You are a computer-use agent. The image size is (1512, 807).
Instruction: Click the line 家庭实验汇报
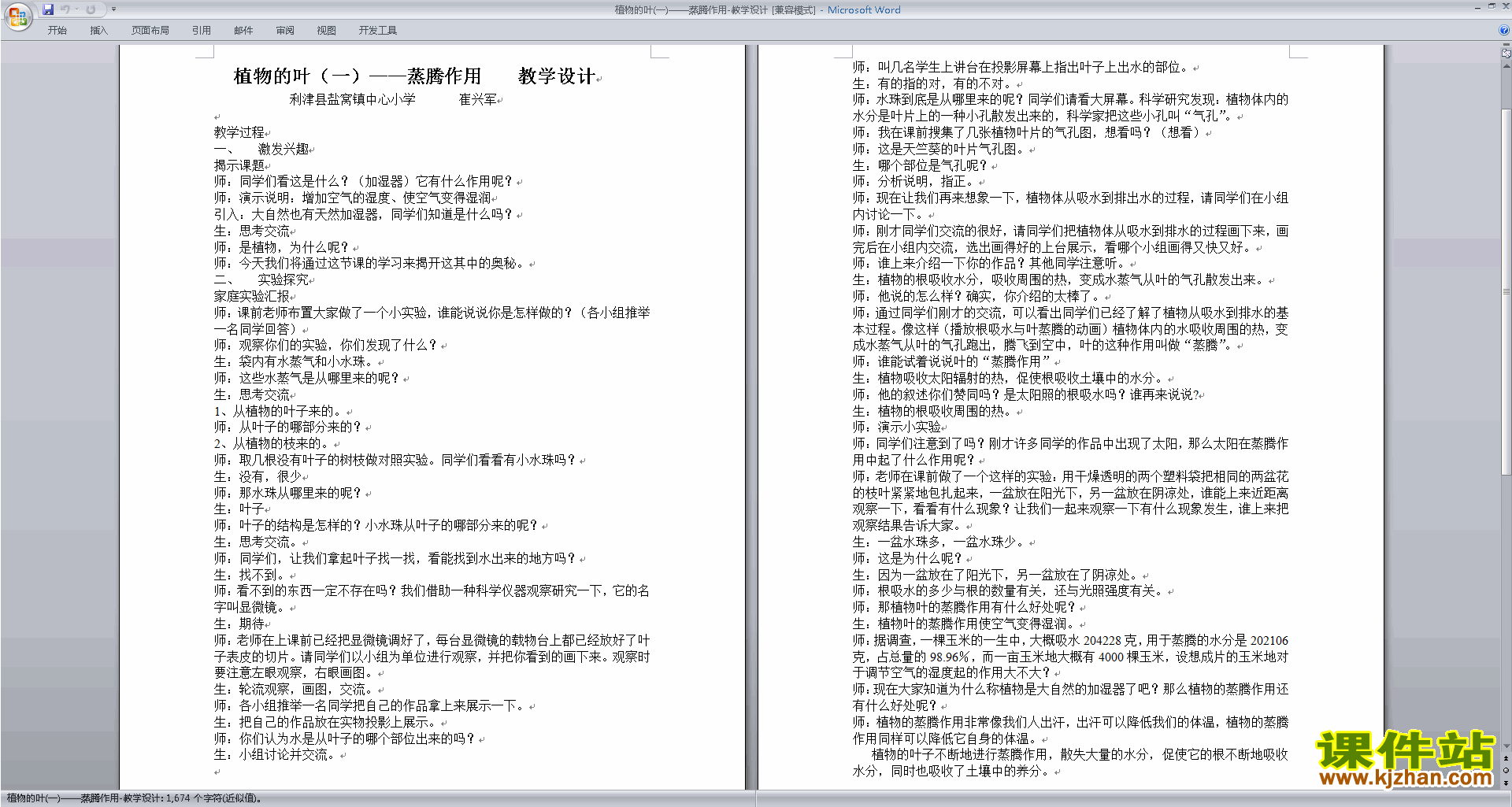(252, 296)
